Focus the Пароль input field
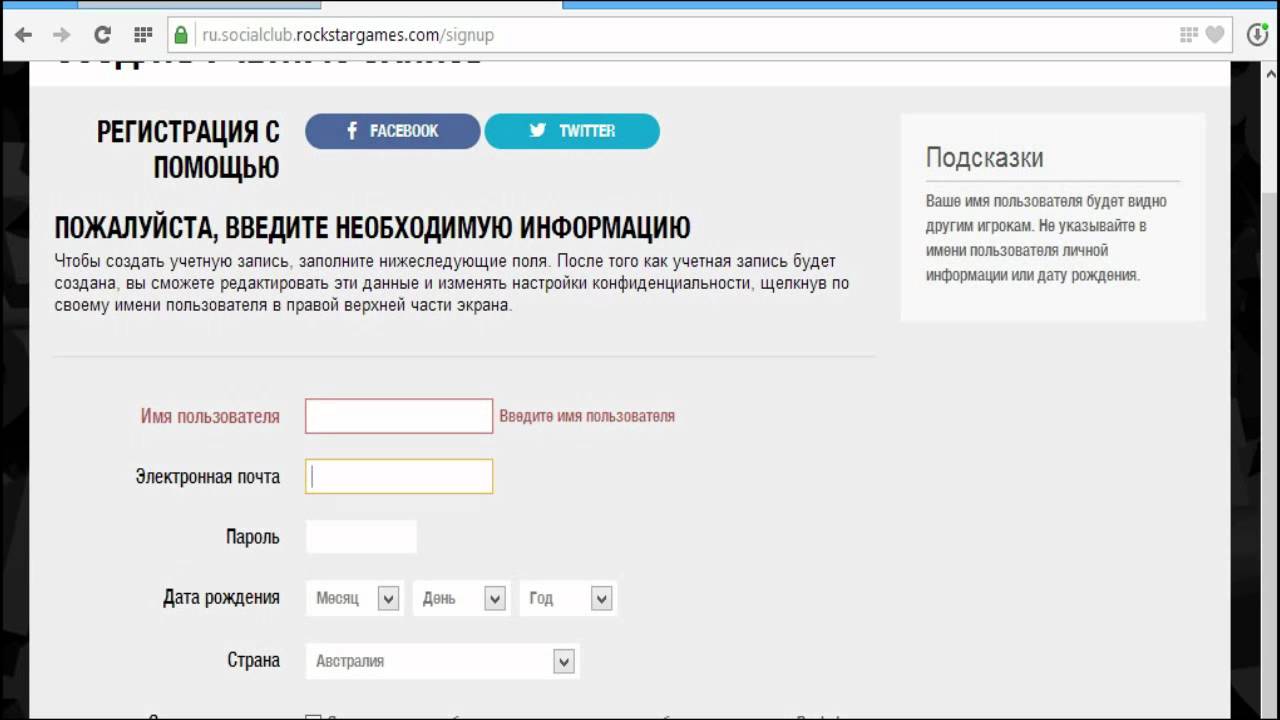Screen dimensions: 1280x720 click(x=361, y=537)
